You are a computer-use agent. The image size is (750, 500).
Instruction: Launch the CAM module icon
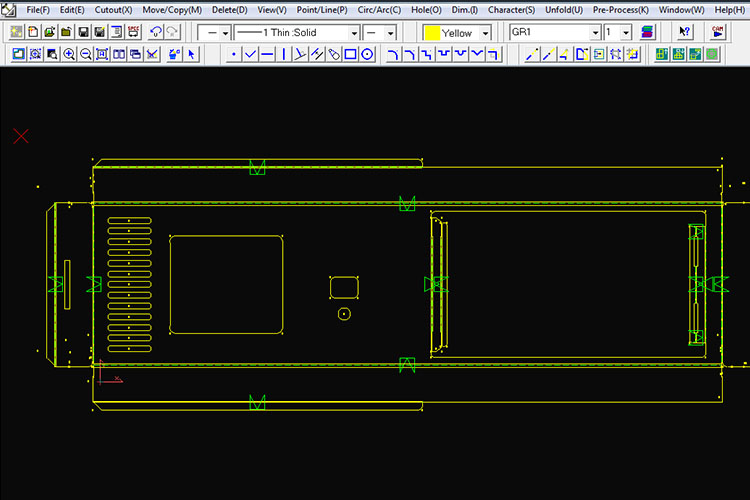coord(717,33)
